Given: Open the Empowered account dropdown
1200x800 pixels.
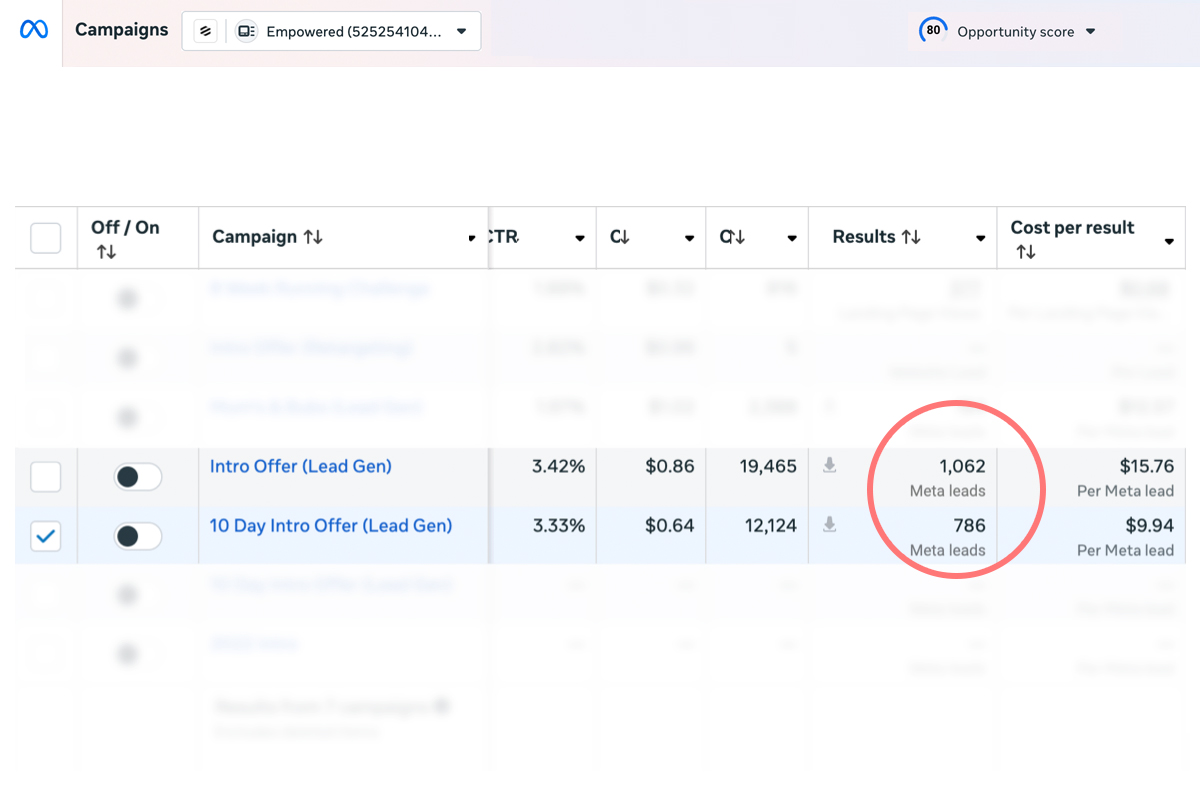Looking at the screenshot, I should [x=461, y=31].
